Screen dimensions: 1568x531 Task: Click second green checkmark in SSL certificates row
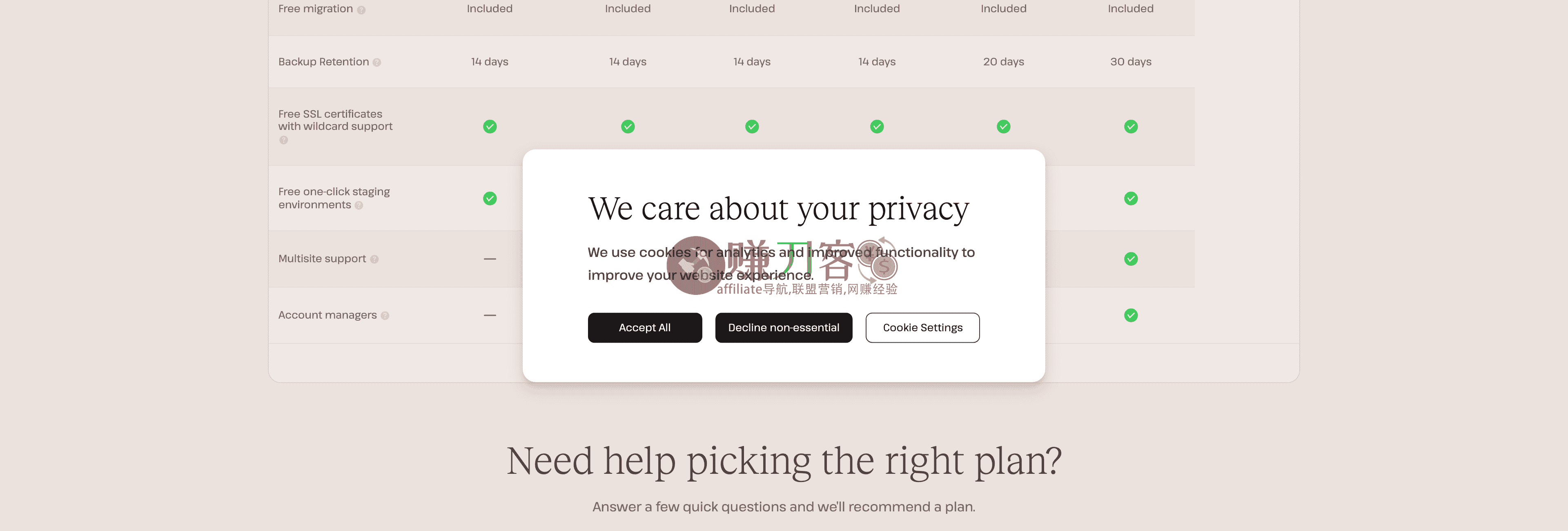[x=628, y=127]
